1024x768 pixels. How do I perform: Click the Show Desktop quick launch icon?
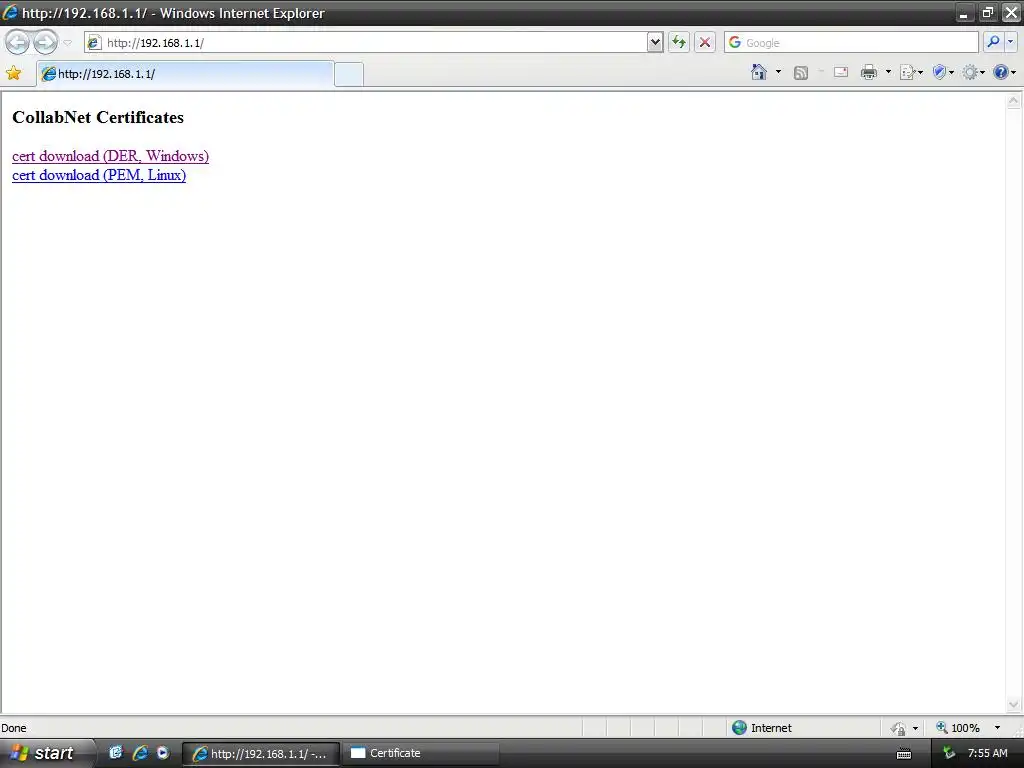point(116,753)
